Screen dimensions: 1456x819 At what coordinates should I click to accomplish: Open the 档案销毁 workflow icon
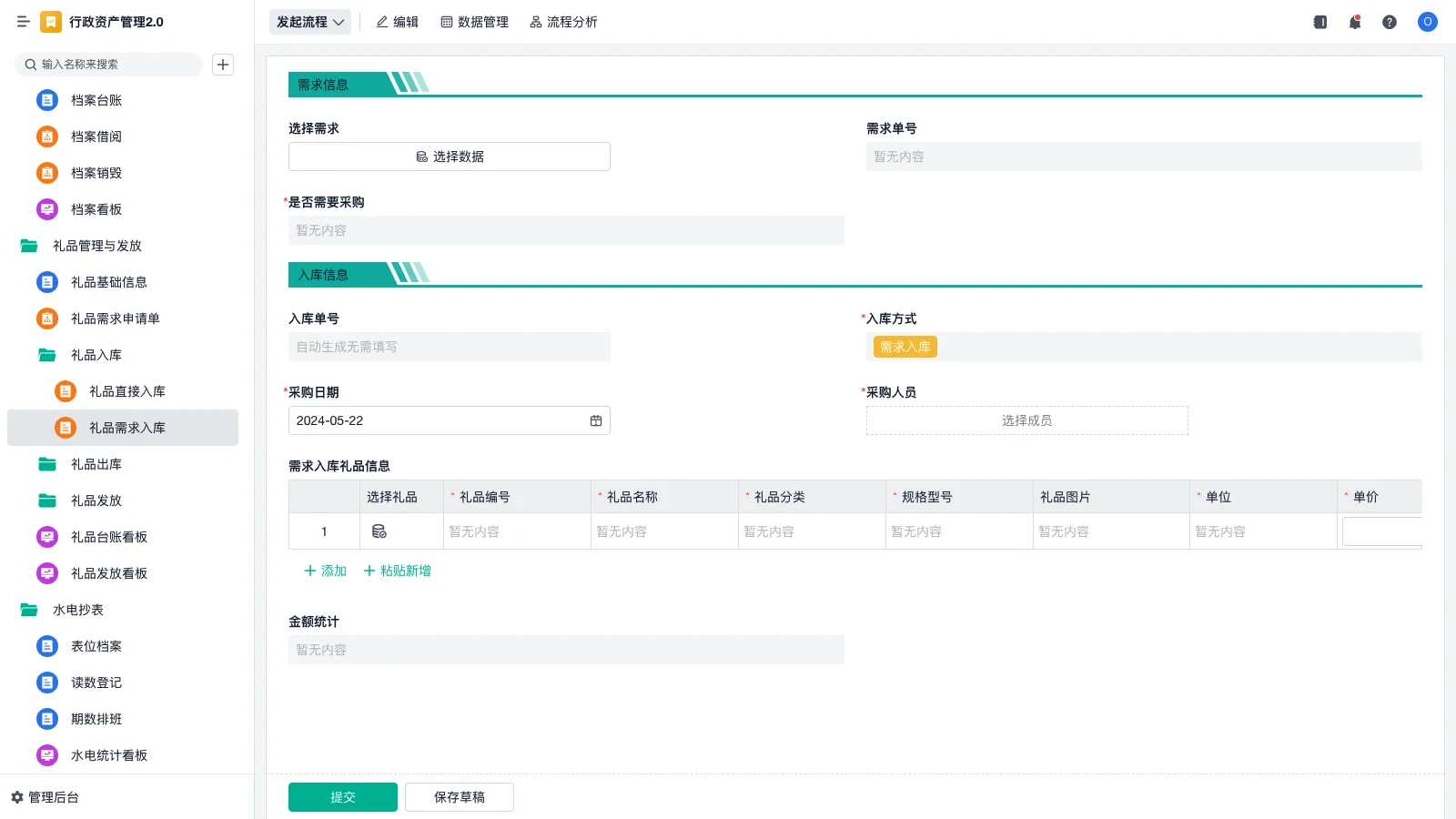(47, 173)
